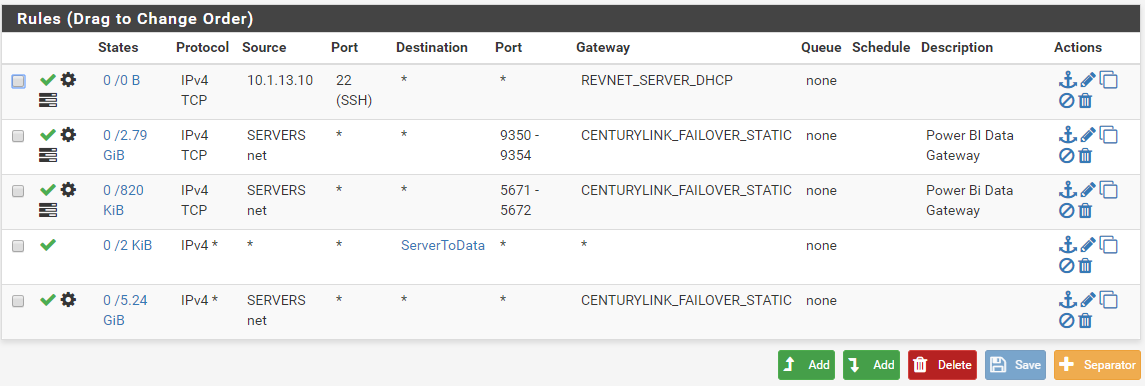Click the red Delete button
This screenshot has height=386, width=1145.
pyautogui.click(x=943, y=365)
